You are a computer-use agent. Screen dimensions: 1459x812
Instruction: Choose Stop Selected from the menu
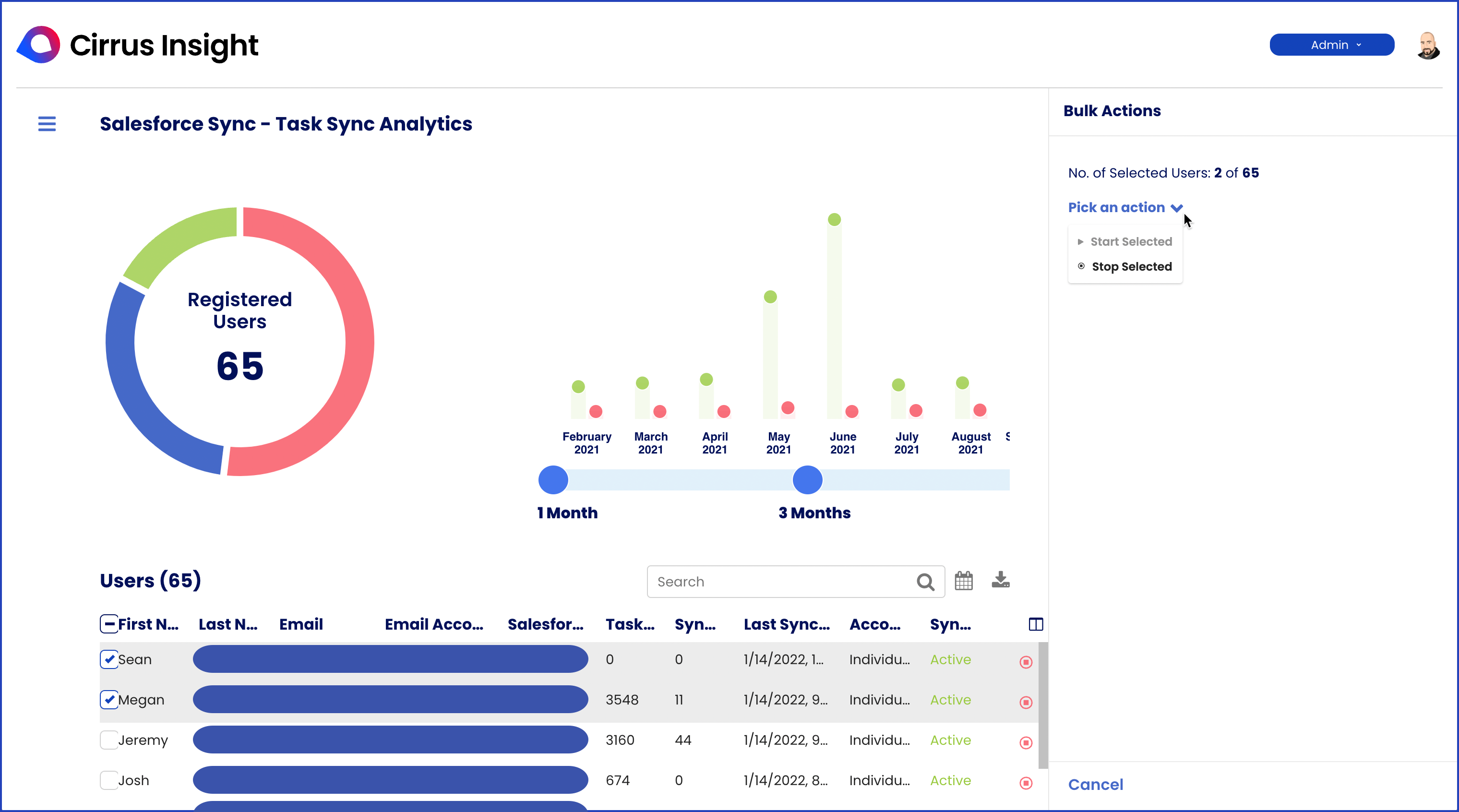click(1125, 266)
